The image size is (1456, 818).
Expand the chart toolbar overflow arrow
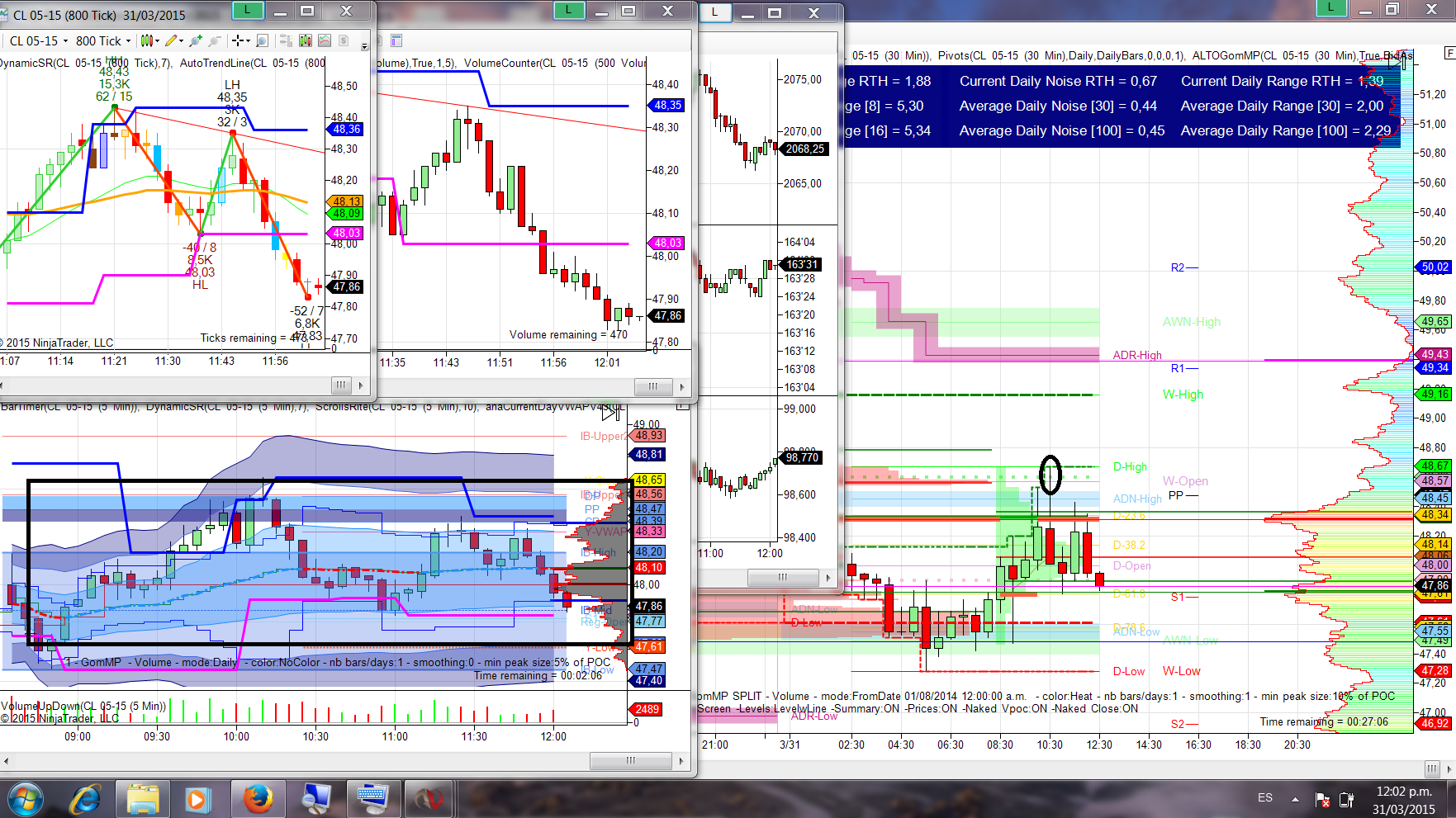[x=364, y=45]
